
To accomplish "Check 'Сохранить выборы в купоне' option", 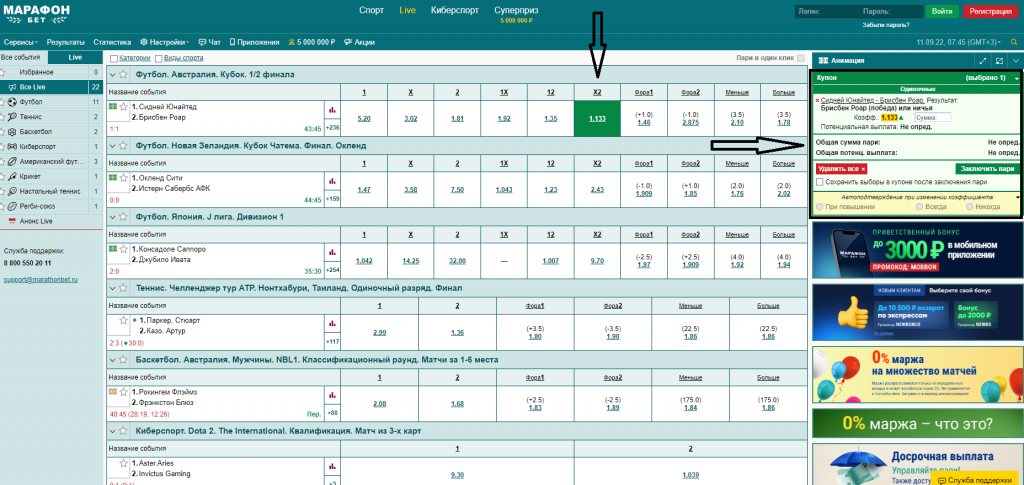I will pyautogui.click(x=820, y=181).
